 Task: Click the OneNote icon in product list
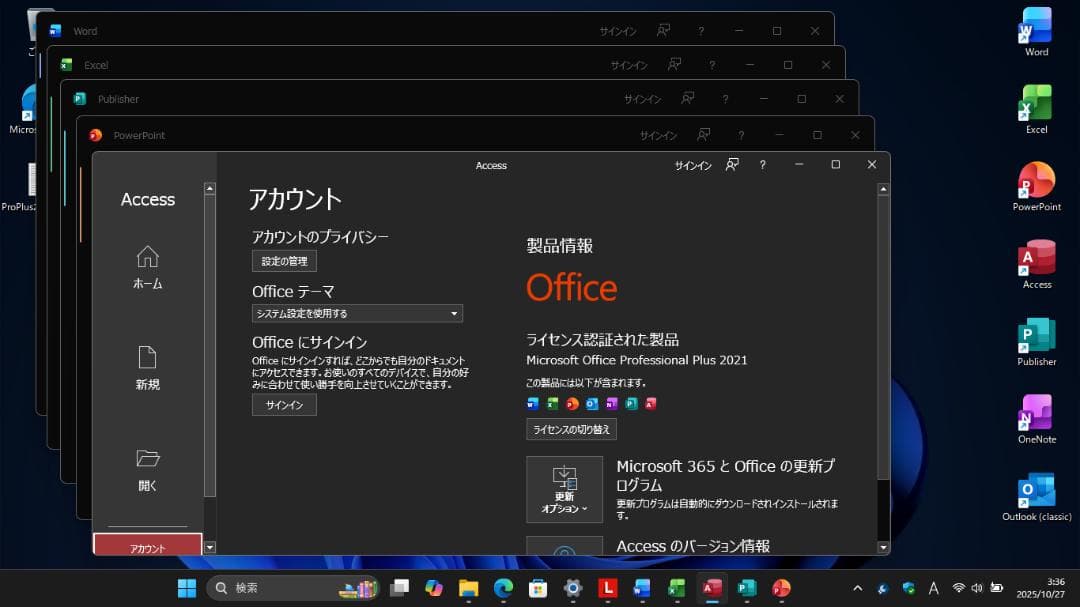coord(612,404)
